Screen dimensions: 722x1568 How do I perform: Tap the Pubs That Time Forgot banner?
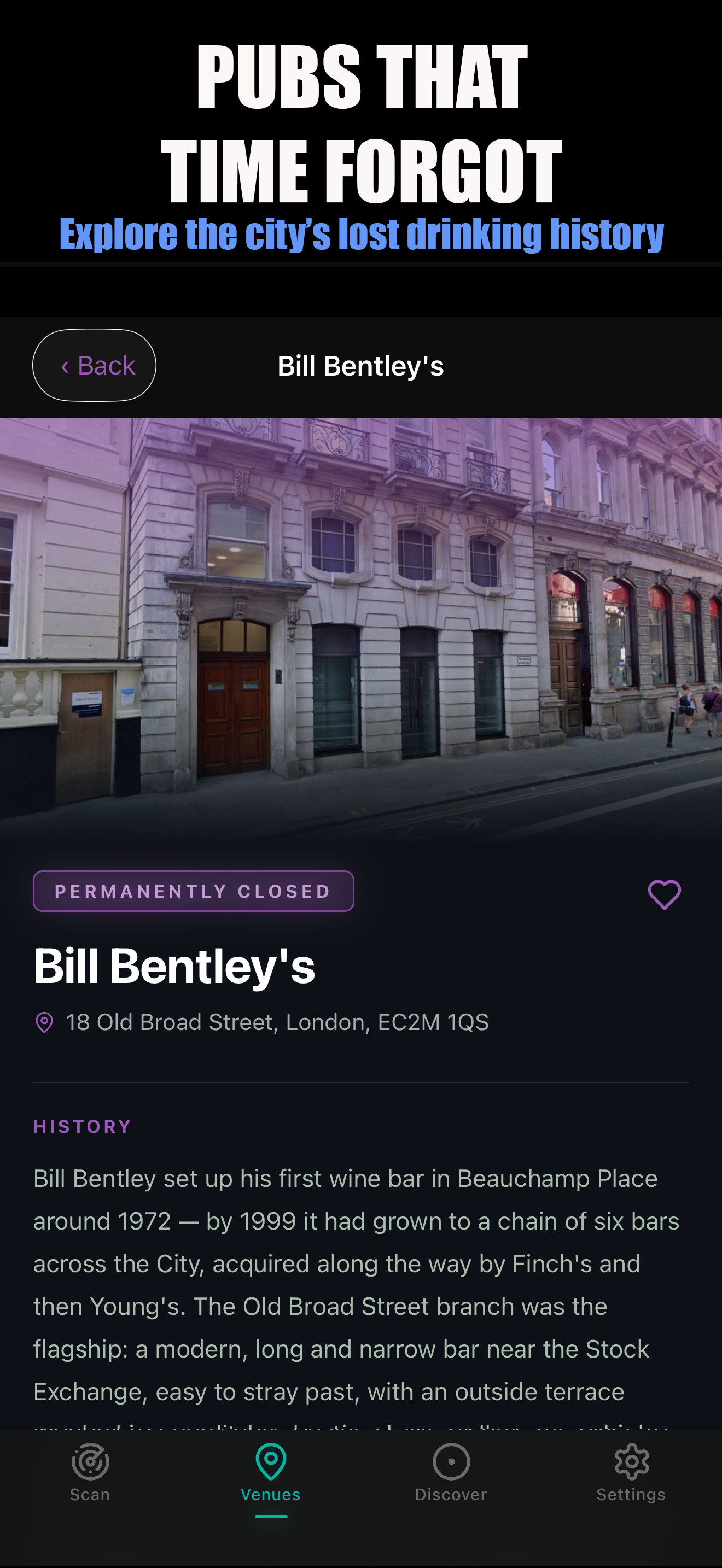tap(361, 146)
